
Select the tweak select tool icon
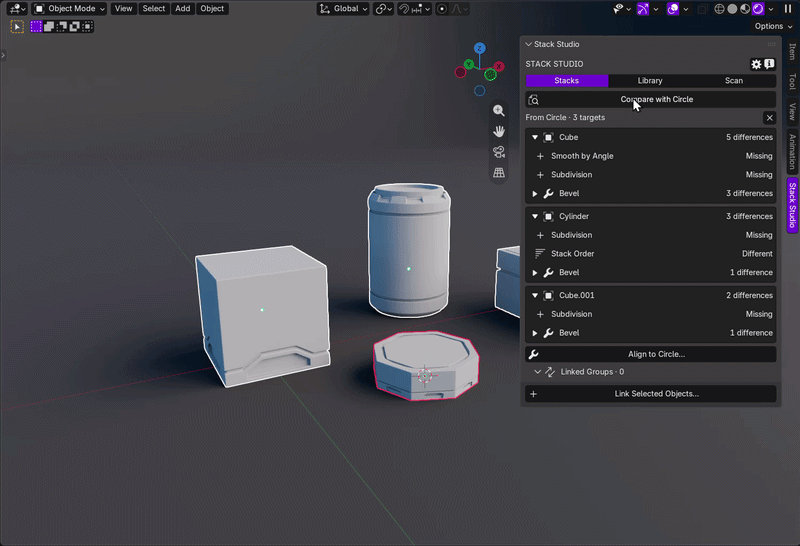pos(17,27)
